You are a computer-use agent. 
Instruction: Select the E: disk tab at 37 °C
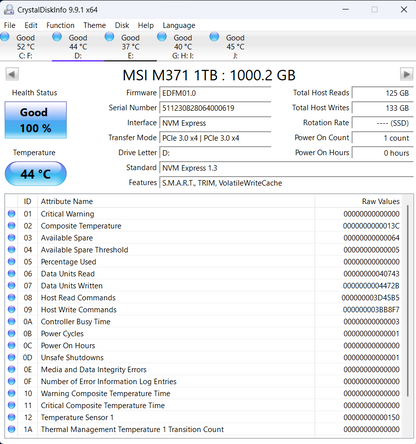(x=130, y=46)
